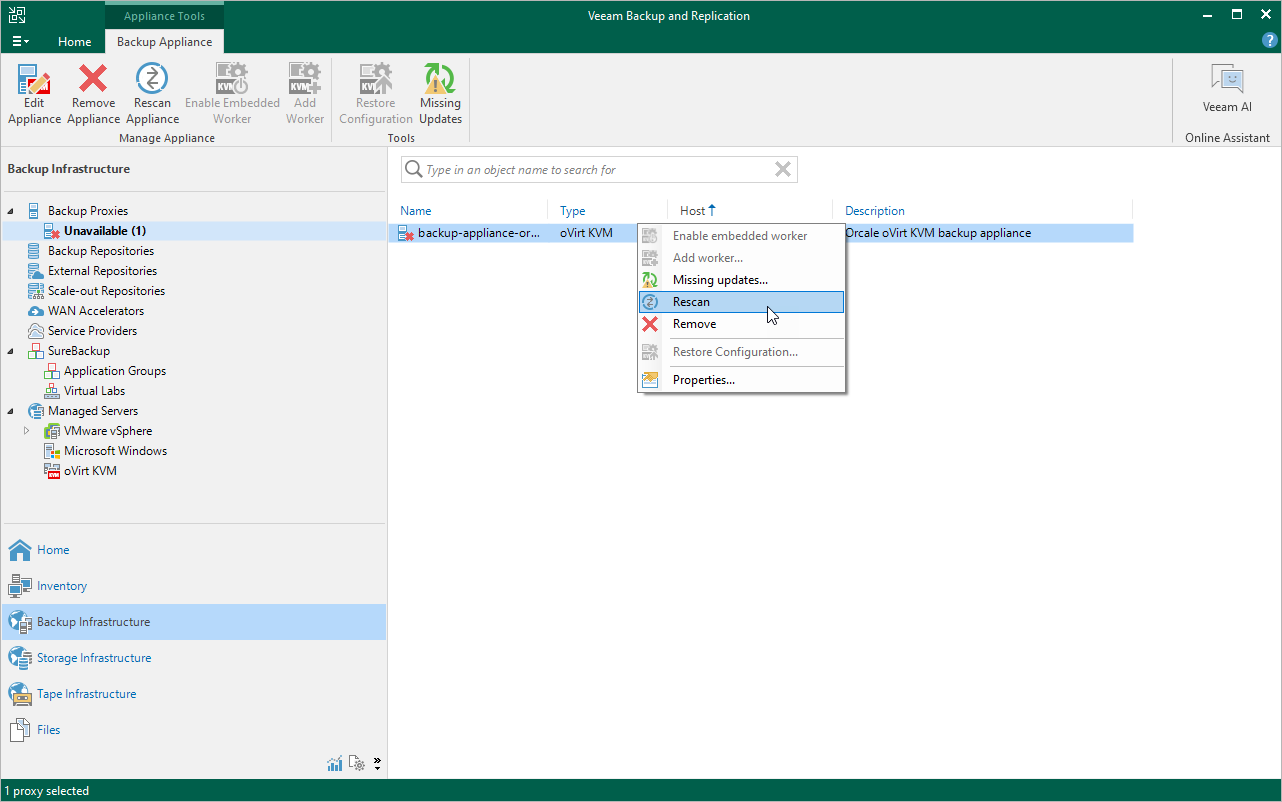Open the Inventory navigation view
Viewport: 1282px width, 802px height.
tap(193, 586)
